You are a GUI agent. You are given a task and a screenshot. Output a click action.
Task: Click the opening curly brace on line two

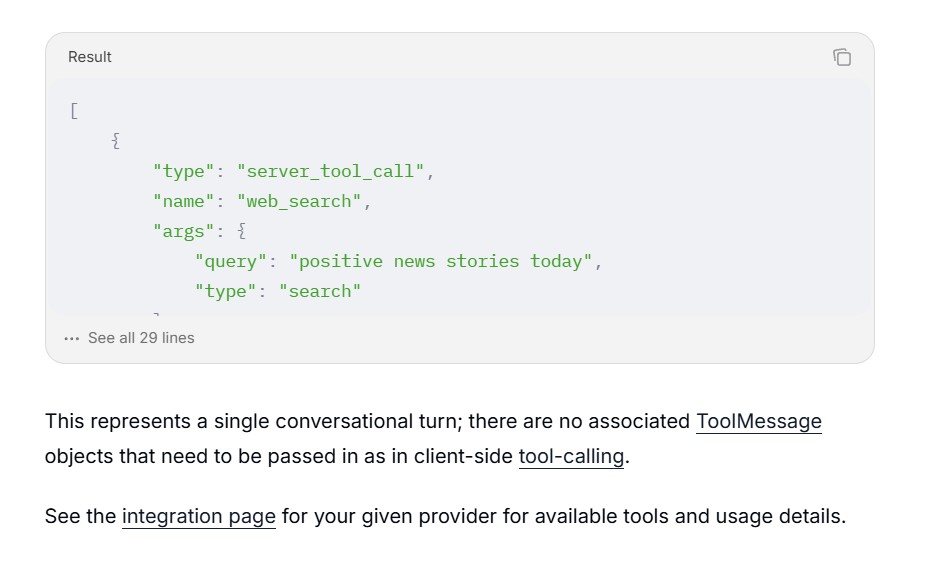click(x=116, y=141)
